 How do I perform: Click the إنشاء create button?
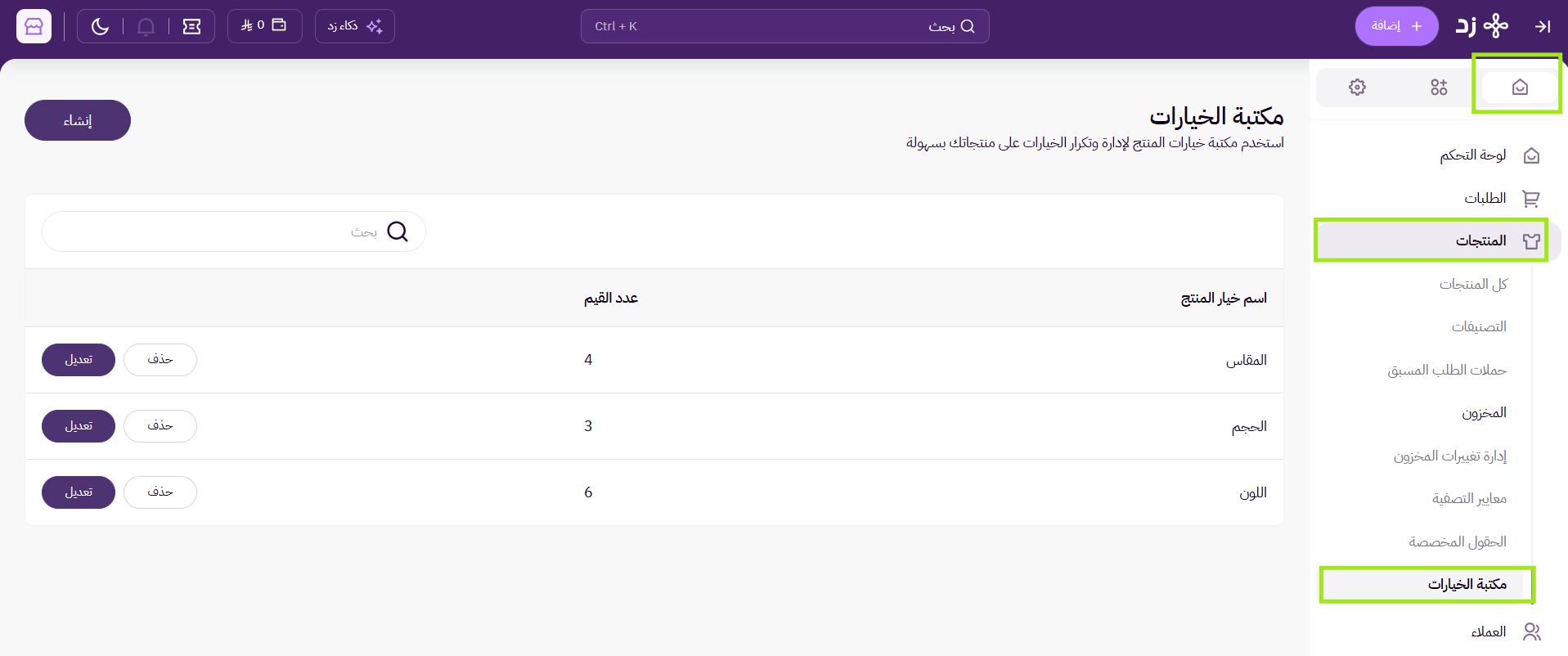(x=78, y=120)
